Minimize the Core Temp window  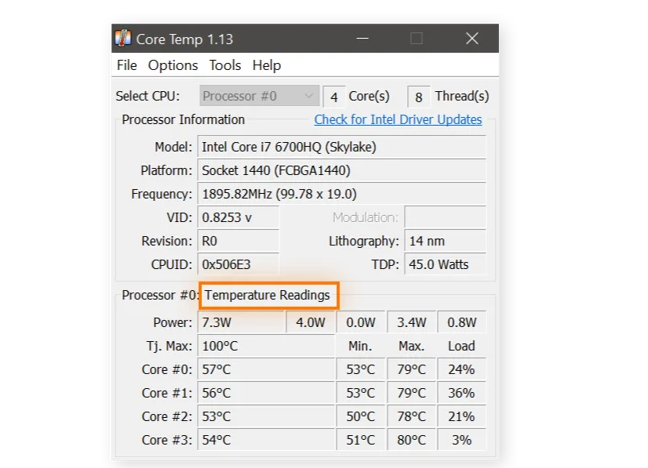(x=361, y=39)
